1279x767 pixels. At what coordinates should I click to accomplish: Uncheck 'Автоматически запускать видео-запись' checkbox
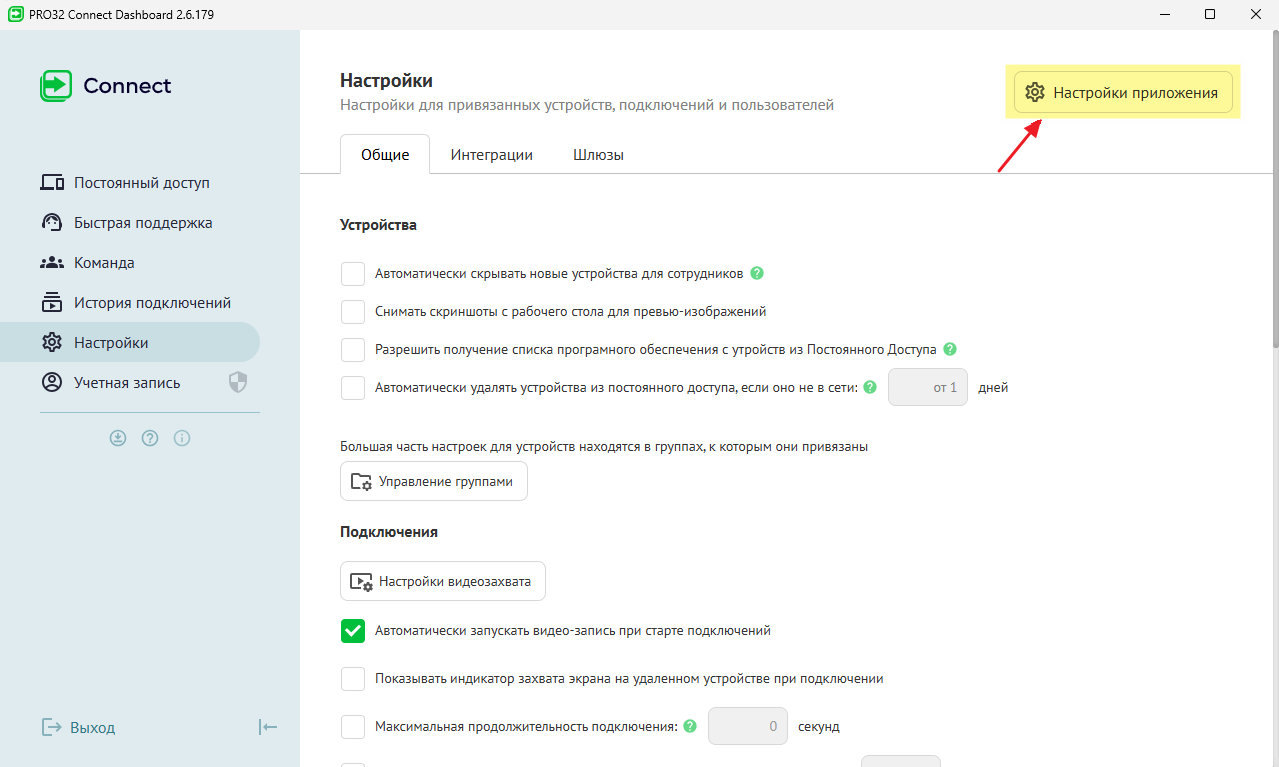(x=353, y=631)
